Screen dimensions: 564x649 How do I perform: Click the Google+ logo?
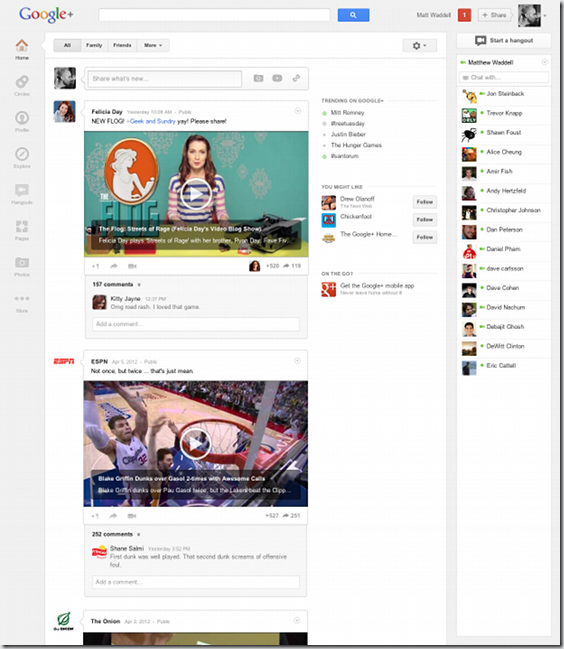pos(46,15)
